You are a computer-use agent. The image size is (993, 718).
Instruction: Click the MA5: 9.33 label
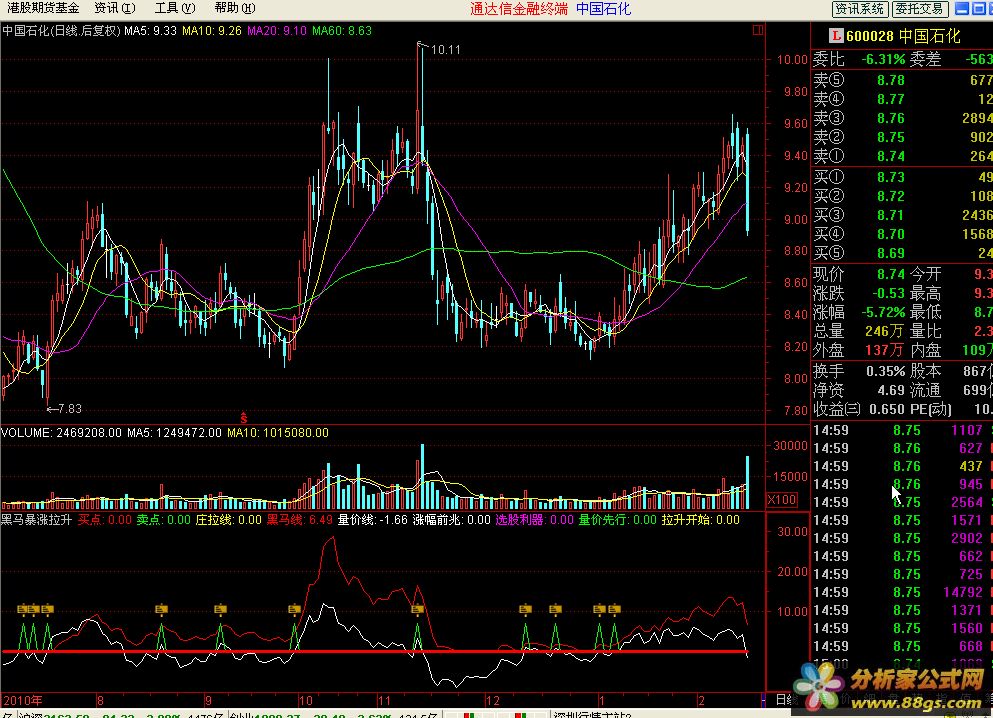click(x=150, y=30)
